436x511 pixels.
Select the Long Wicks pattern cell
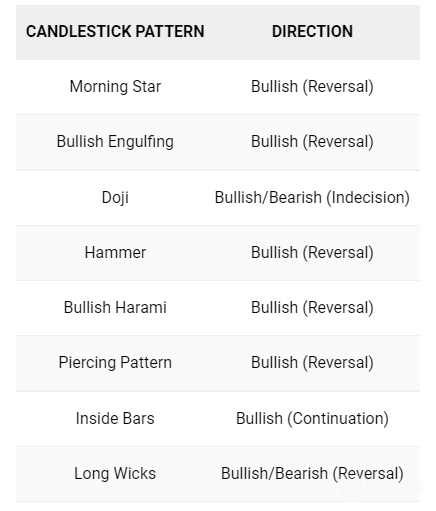click(x=115, y=474)
